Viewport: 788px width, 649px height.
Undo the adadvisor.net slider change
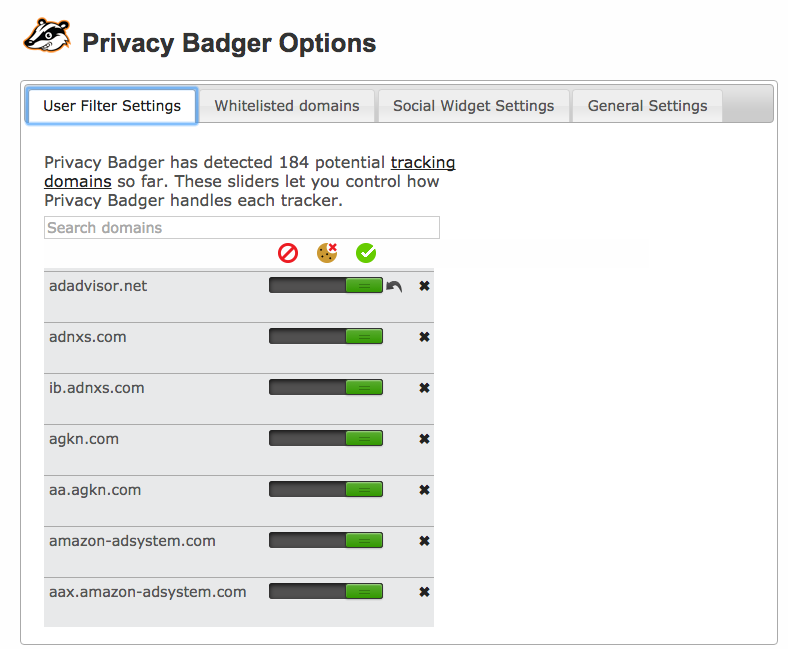pyautogui.click(x=395, y=287)
